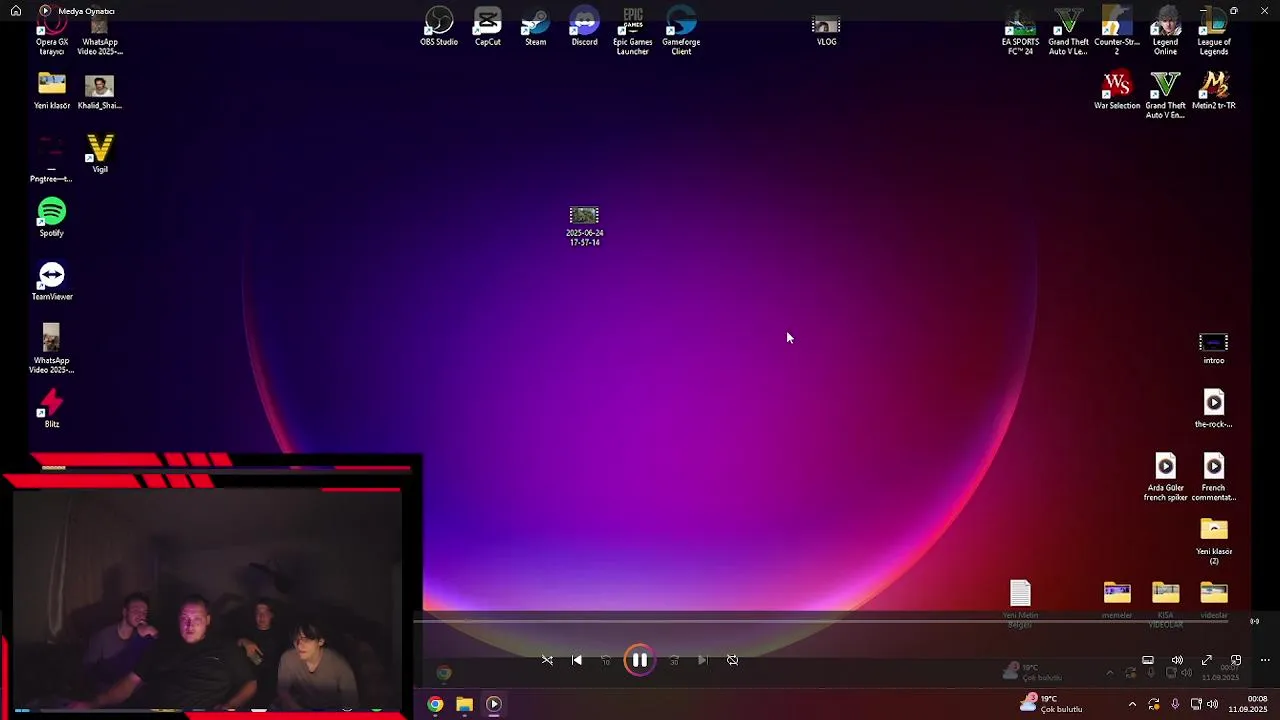The image size is (1280, 720).
Task: Skip to the next track
Action: point(702,660)
